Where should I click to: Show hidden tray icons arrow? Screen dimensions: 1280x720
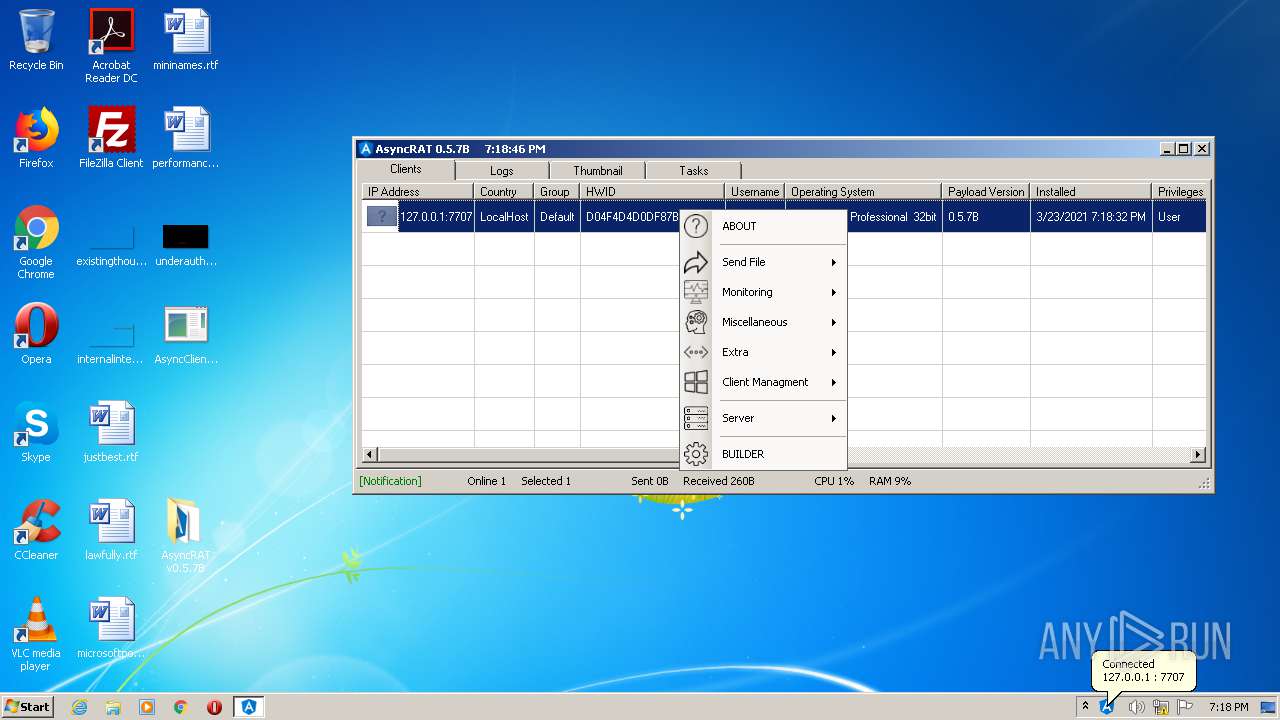[1085, 707]
